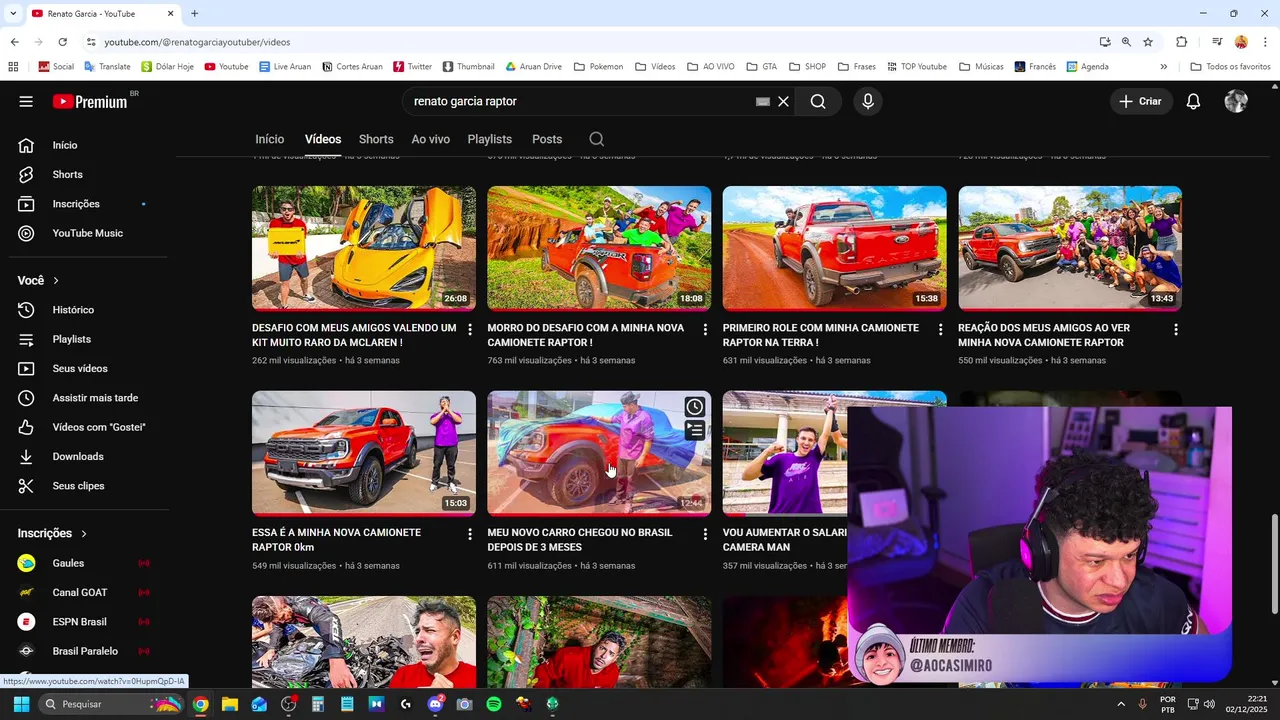This screenshot has width=1280, height=720.
Task: Open the on-screen keyboard icon in search
Action: click(x=762, y=101)
